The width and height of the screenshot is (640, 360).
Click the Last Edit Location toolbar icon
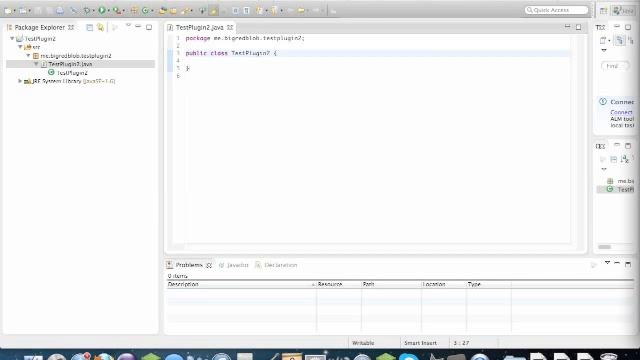click(290, 10)
